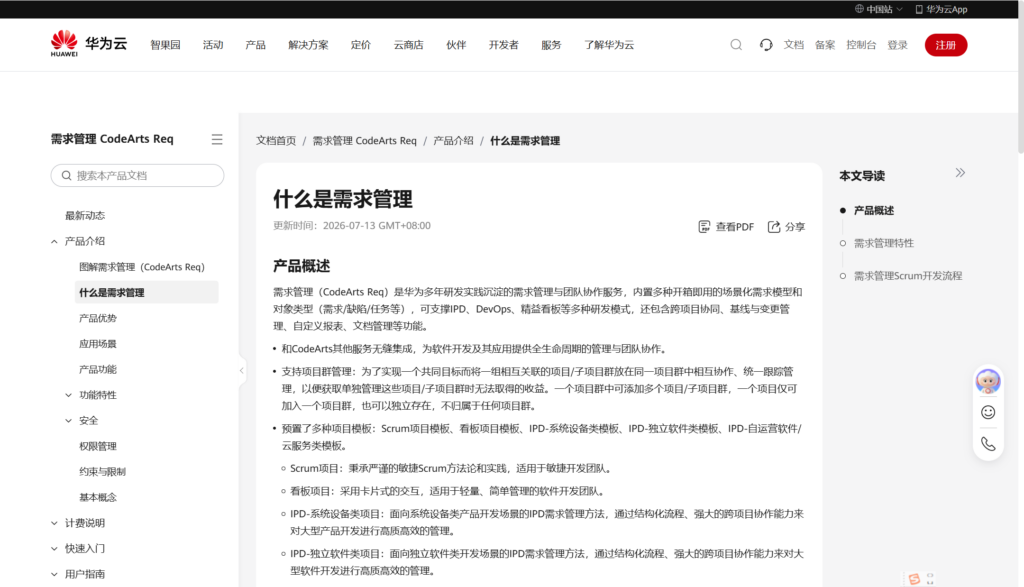Open 产品功能 in the sidebar
Image resolution: width=1024 pixels, height=587 pixels.
(98, 369)
